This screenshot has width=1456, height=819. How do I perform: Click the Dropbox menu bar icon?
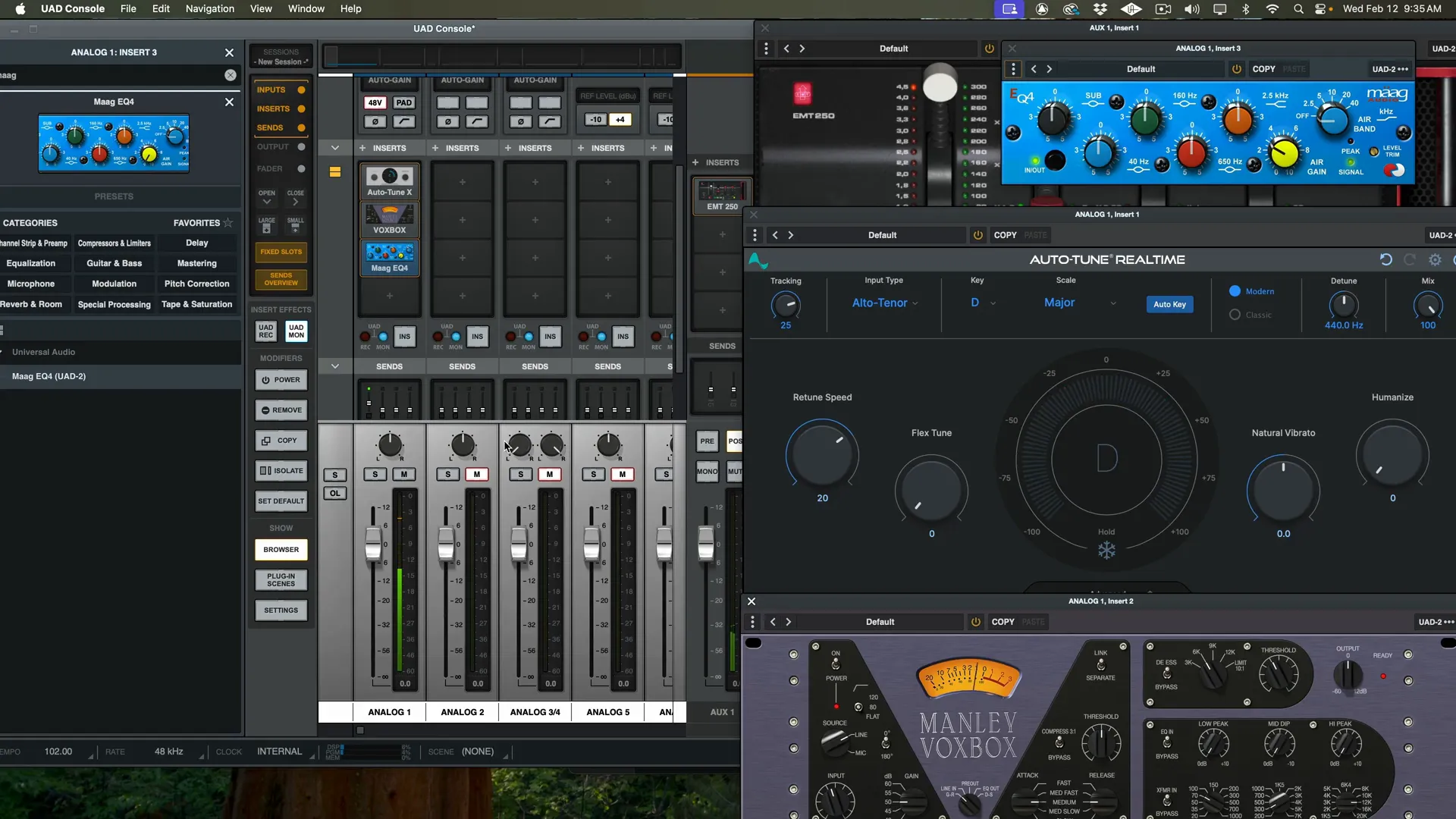(1100, 9)
